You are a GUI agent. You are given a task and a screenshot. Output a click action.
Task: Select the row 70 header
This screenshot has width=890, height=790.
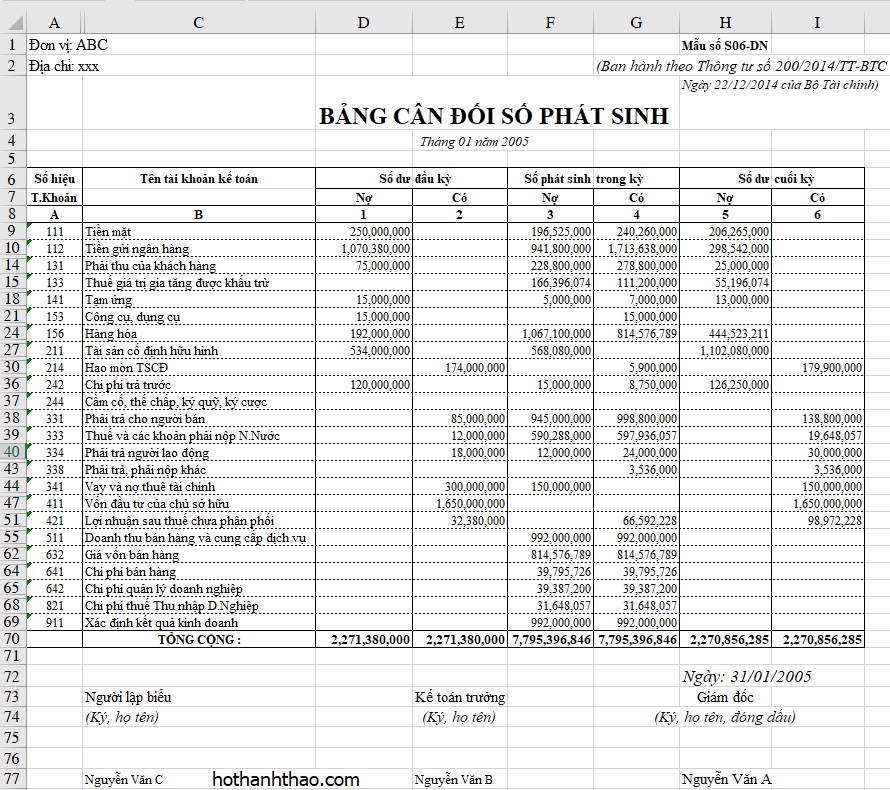[12, 640]
